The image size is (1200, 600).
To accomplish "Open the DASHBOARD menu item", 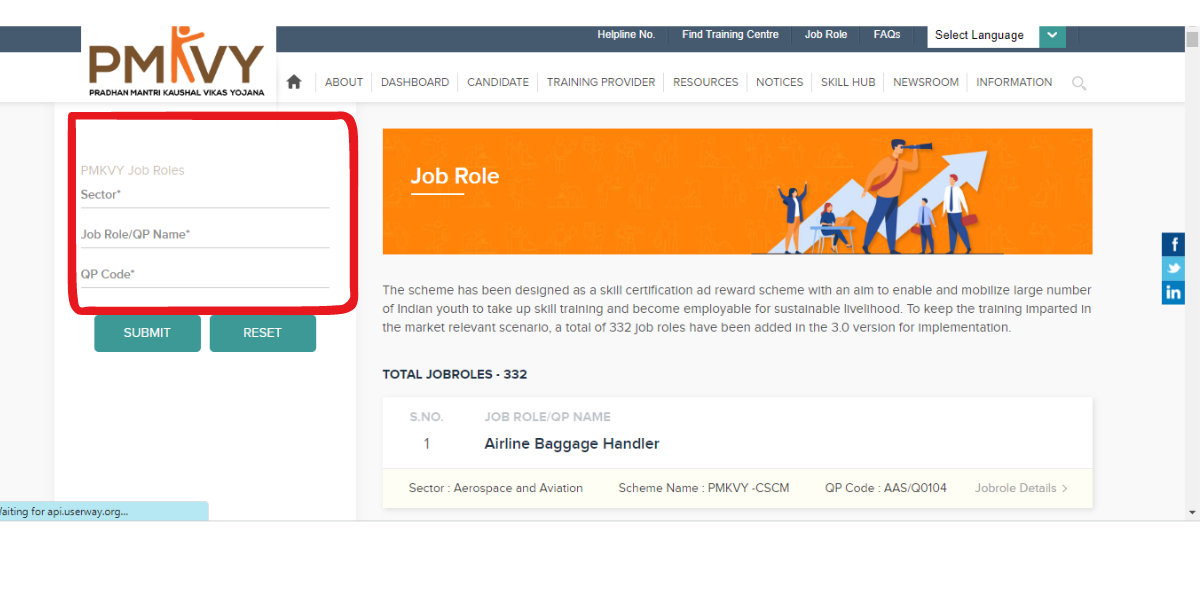I will point(414,82).
